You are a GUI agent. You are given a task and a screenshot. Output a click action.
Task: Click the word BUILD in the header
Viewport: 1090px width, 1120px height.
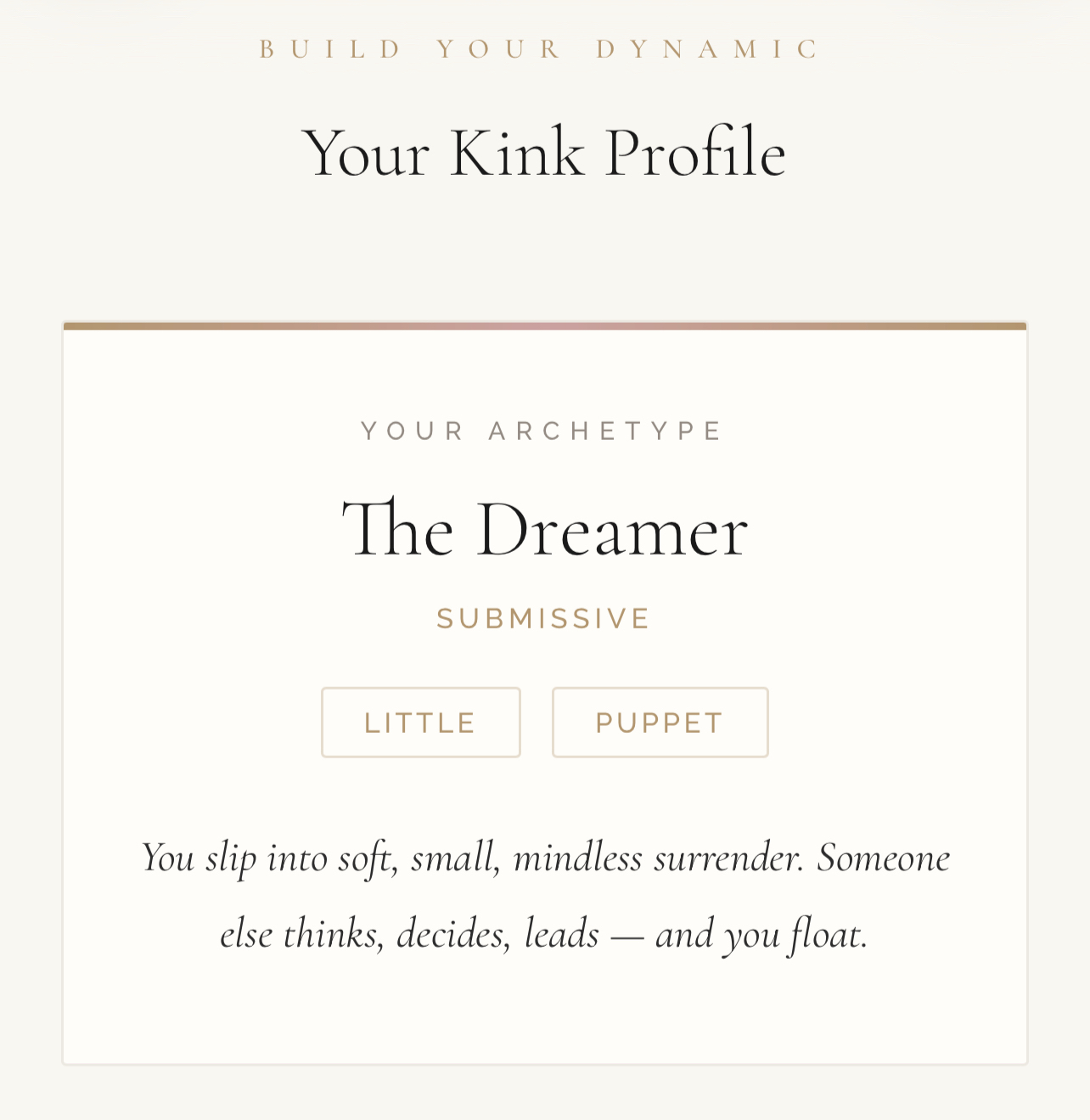[330, 49]
